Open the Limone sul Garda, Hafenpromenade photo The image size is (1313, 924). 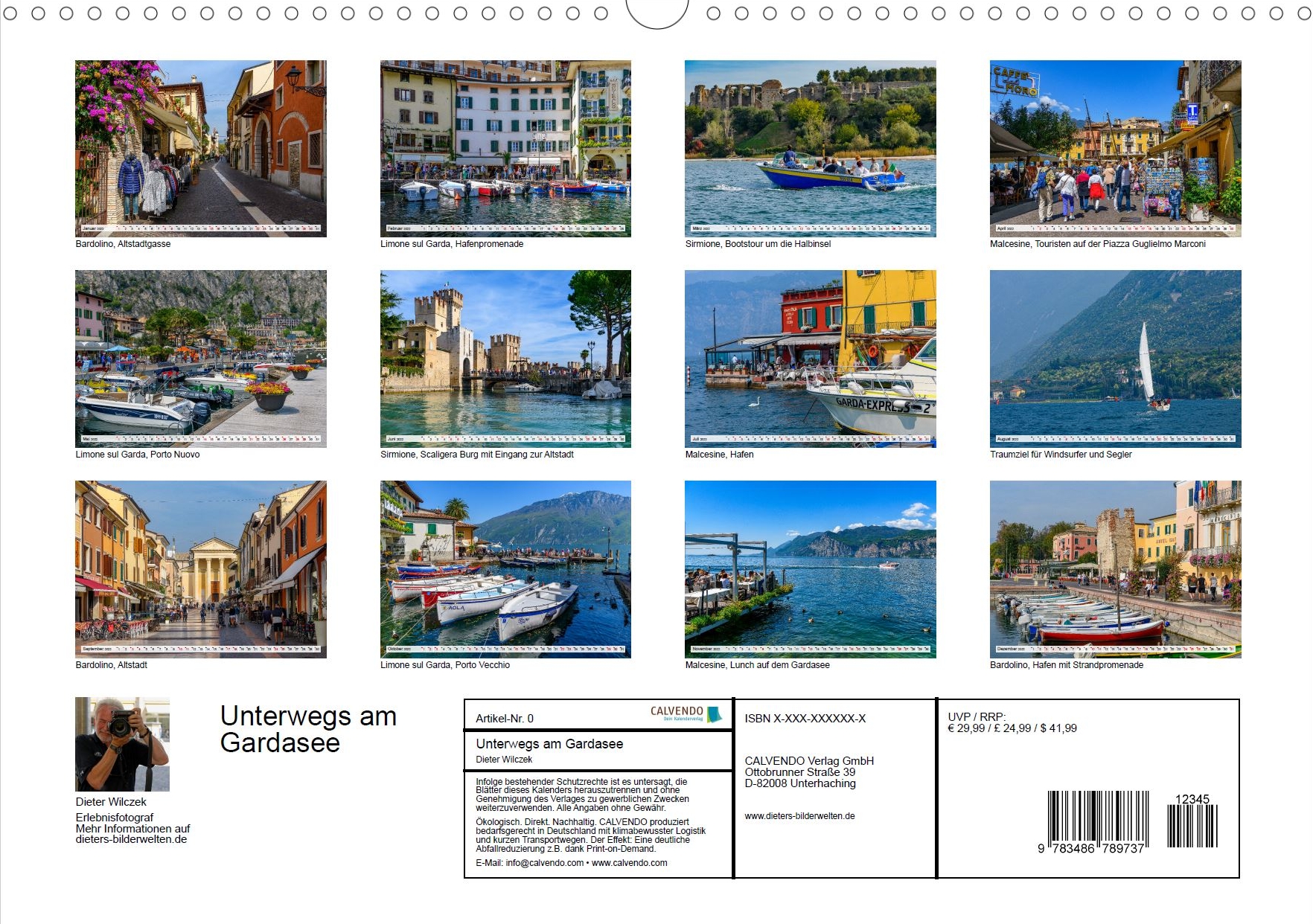505,148
